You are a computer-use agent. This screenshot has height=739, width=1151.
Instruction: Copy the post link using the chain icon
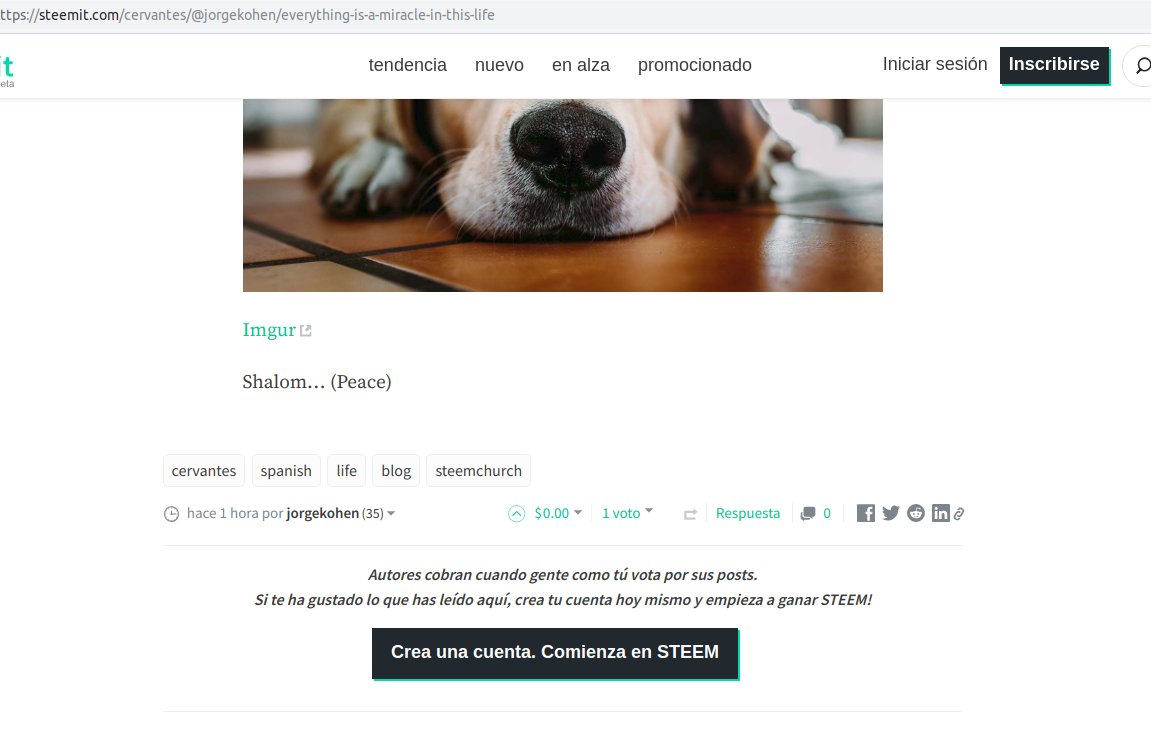(959, 514)
